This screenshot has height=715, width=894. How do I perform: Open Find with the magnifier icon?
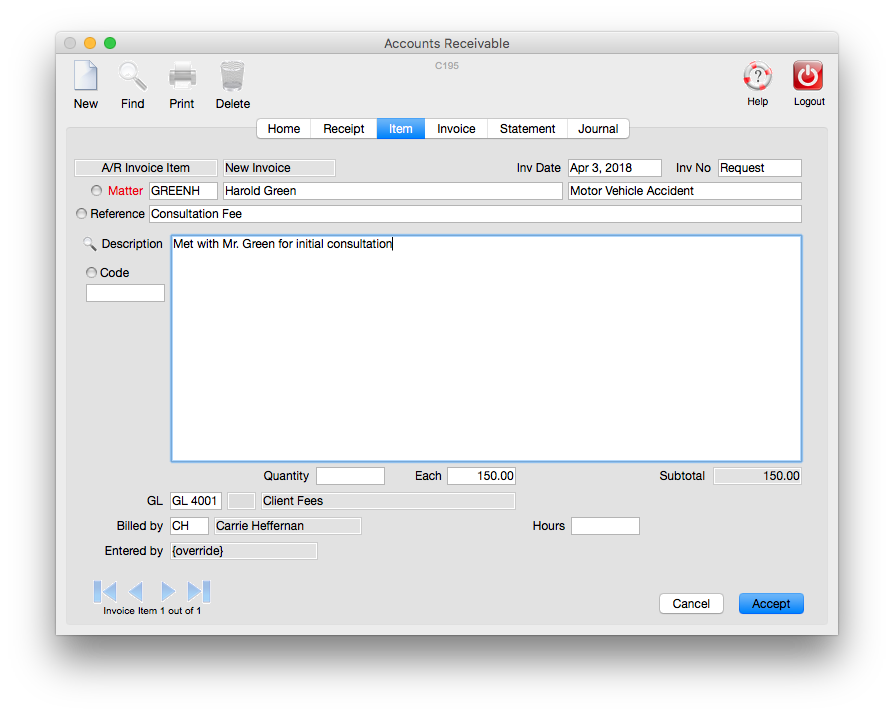pos(132,77)
